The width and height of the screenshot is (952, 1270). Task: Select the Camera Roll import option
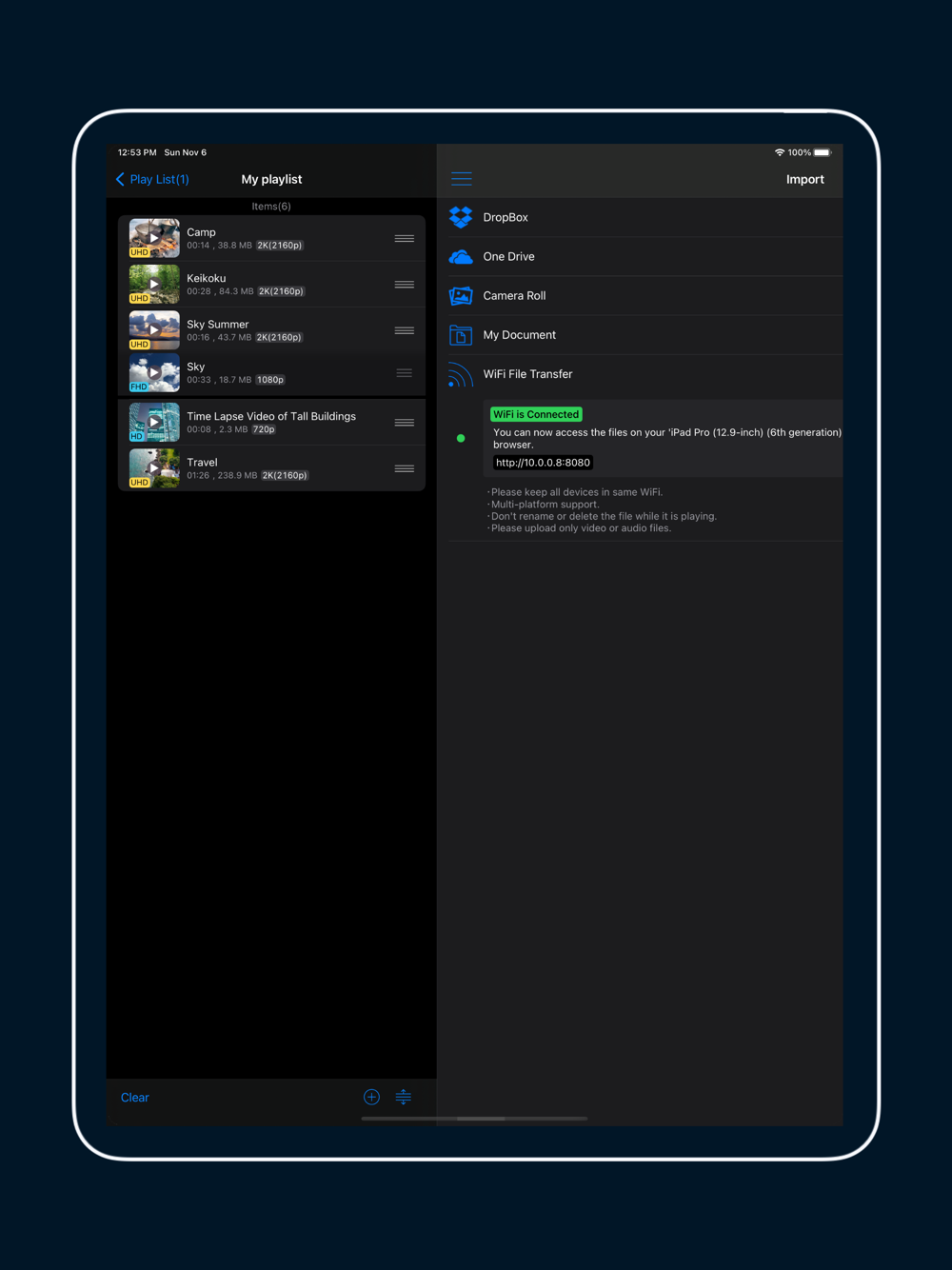point(514,296)
